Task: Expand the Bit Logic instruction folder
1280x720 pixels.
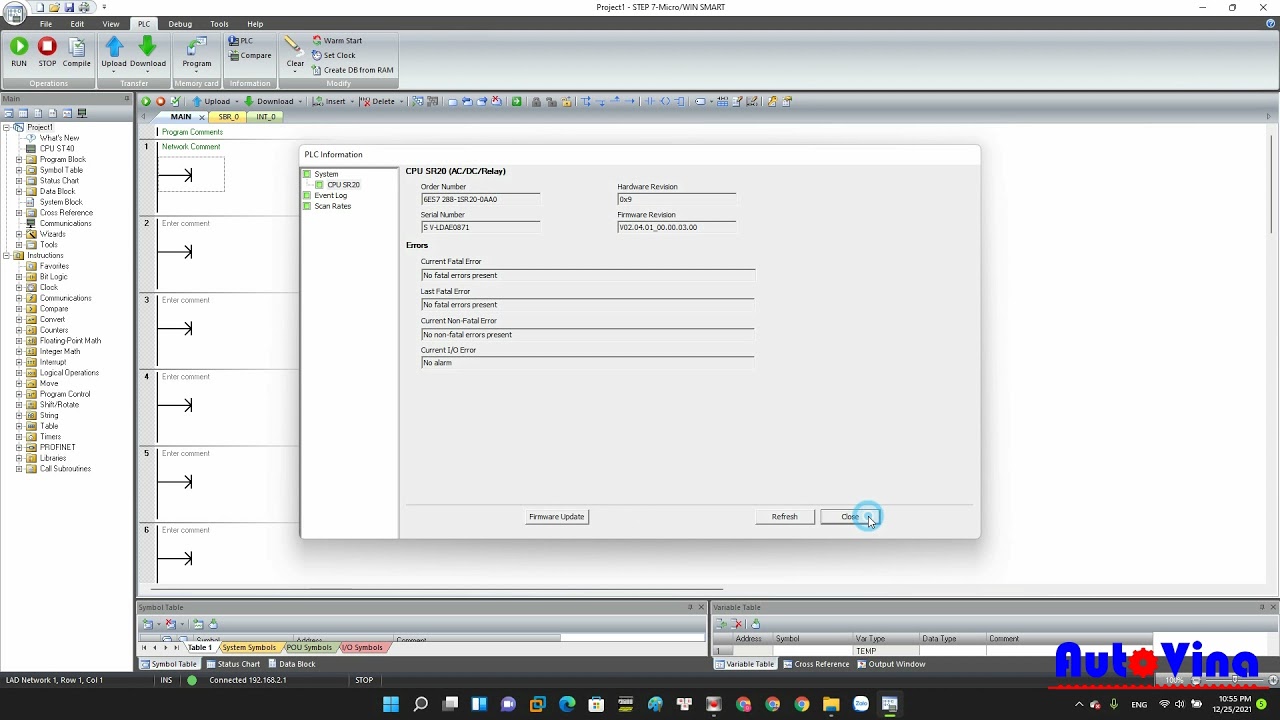Action: pos(18,277)
